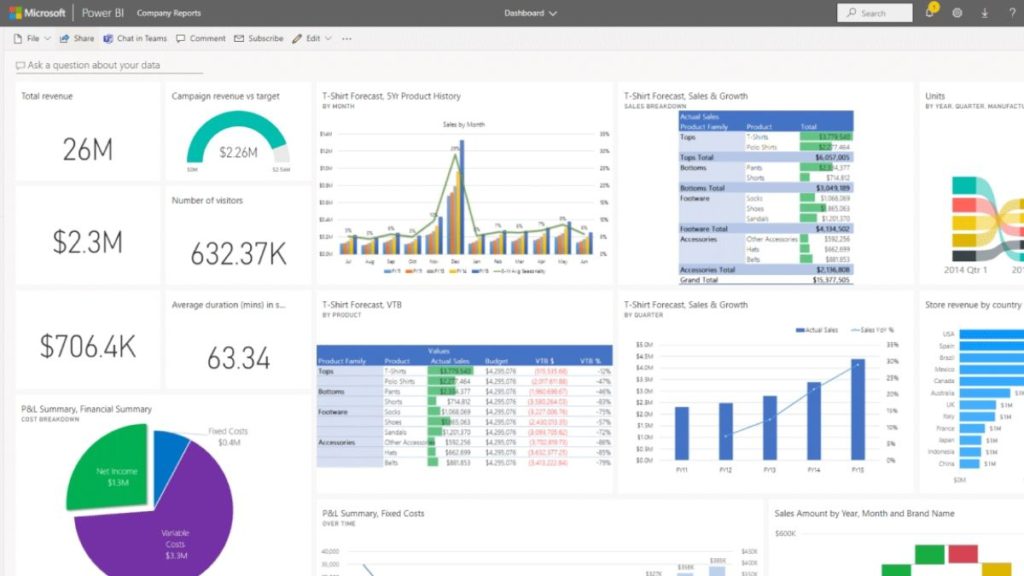This screenshot has height=576, width=1024.
Task: Open the more options ellipsis menu
Action: 344,38
